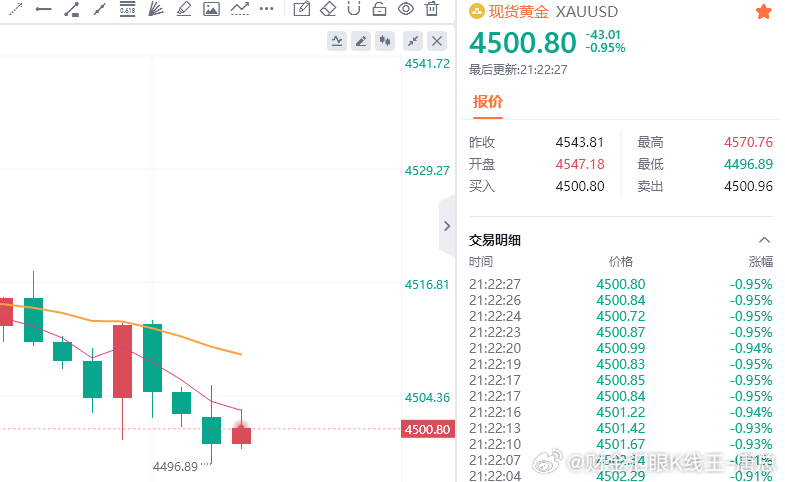Viewport: 785px width, 482px height.
Task: Select trade row at 21:22:20
Action: pyautogui.click(x=621, y=348)
